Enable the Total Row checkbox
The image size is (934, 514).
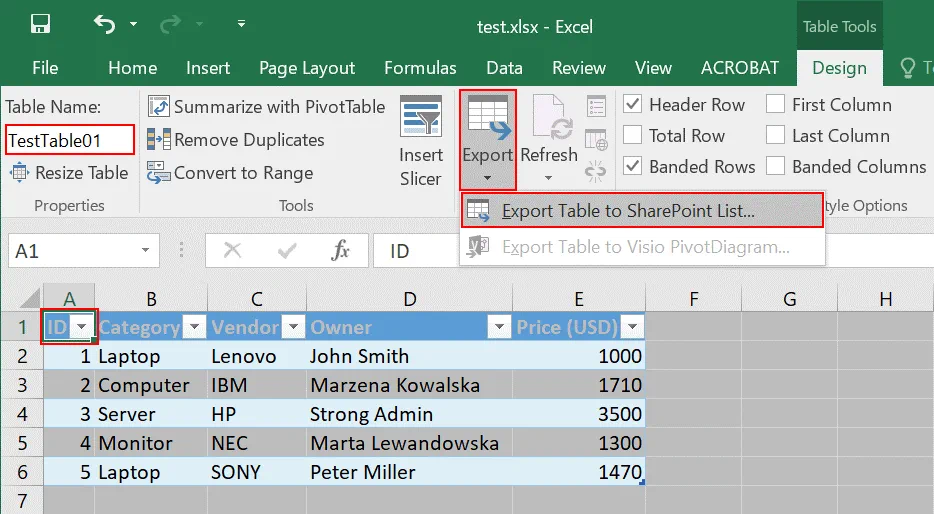coord(633,135)
